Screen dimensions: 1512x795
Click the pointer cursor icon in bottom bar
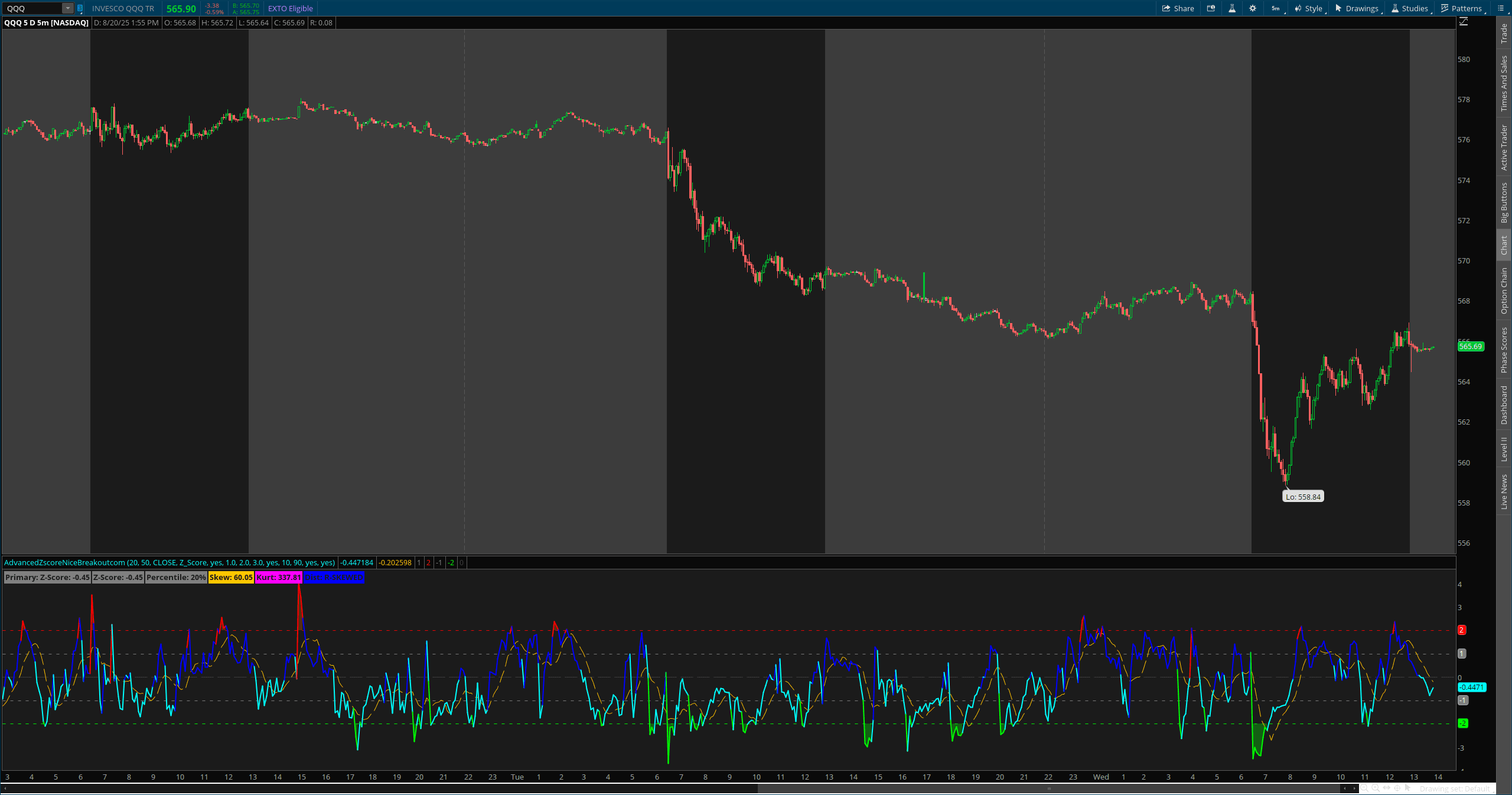pos(1408,788)
